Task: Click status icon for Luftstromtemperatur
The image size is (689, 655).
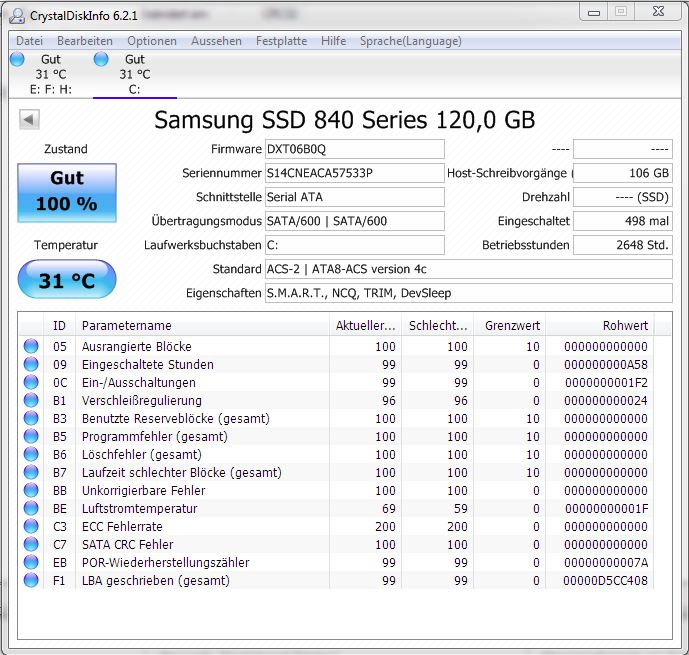Action: pos(31,508)
